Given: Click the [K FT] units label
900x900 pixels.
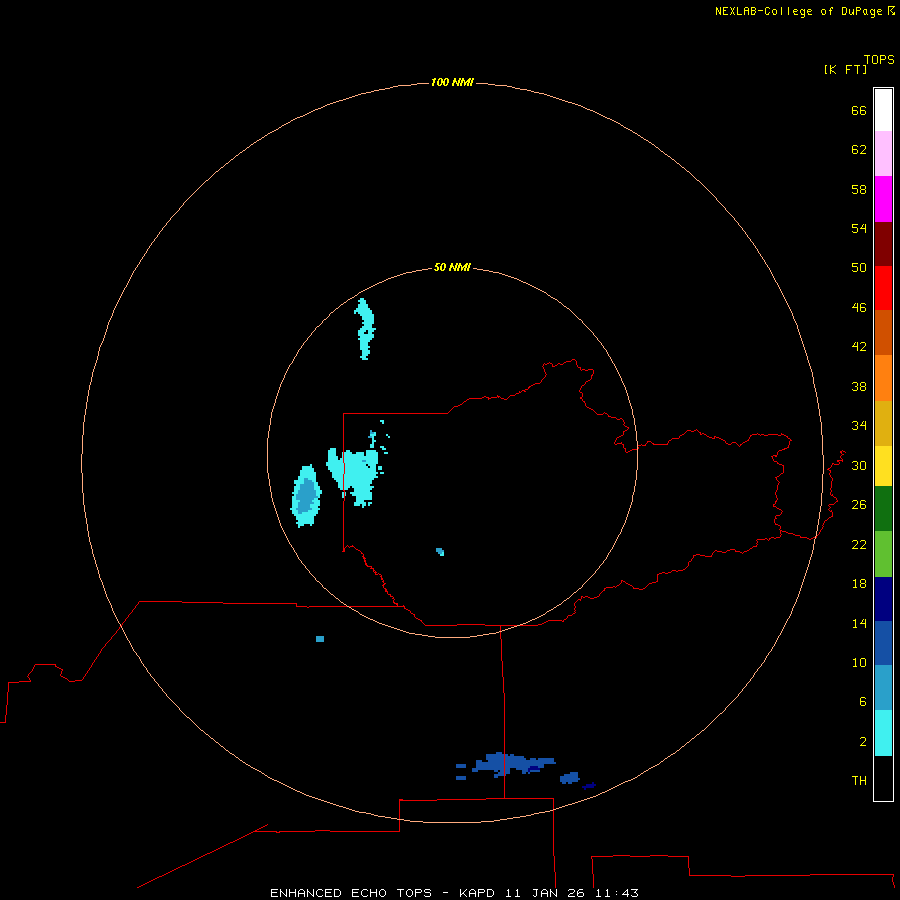Looking at the screenshot, I should [845, 69].
